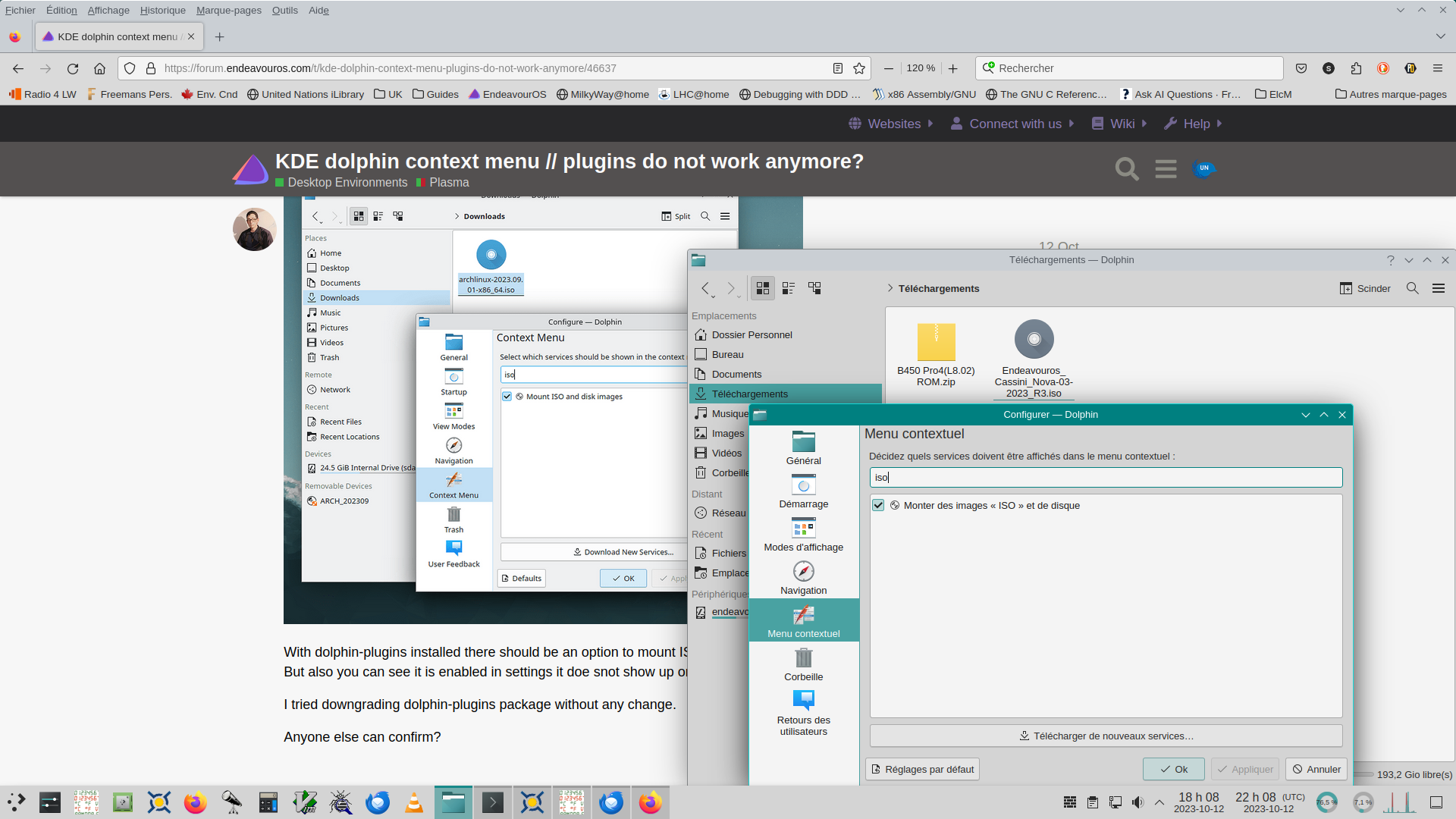Open Firefox list all tabs chevron
The width and height of the screenshot is (1456, 819).
tap(1440, 36)
